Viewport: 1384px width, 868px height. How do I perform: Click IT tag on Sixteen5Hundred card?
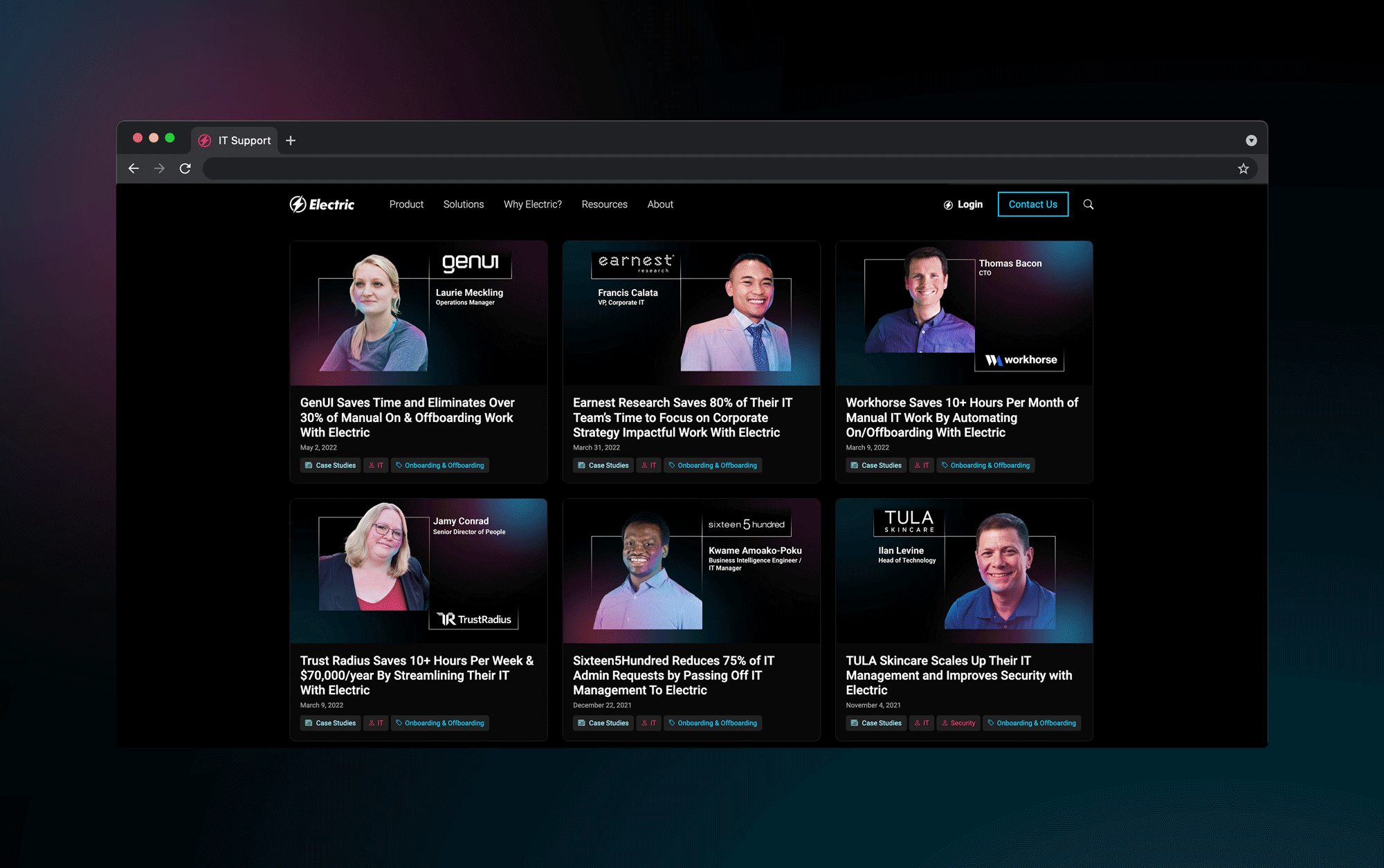coord(648,723)
